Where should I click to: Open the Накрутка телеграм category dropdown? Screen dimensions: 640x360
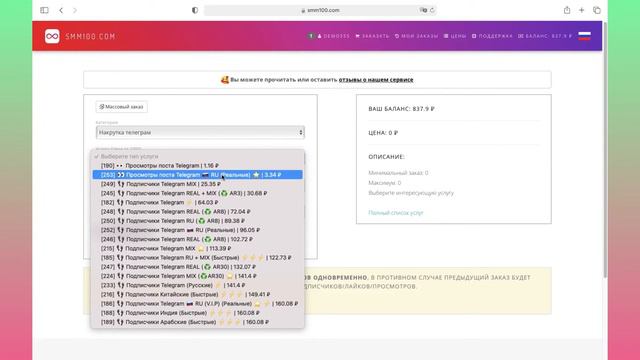[200, 132]
